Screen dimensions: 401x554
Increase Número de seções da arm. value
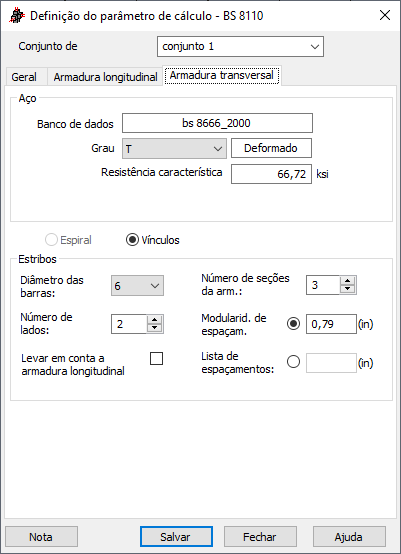coord(348,281)
